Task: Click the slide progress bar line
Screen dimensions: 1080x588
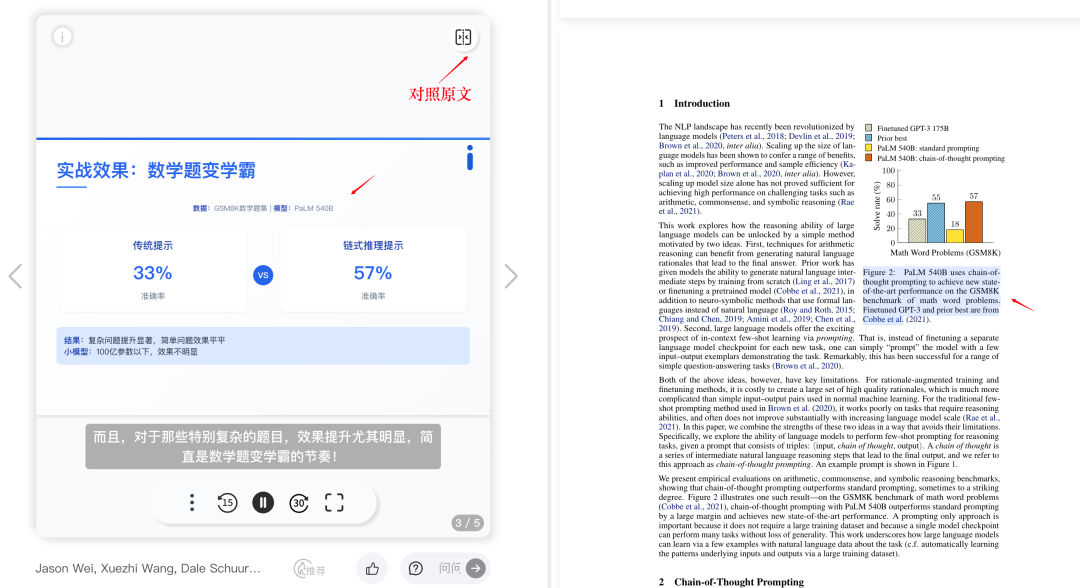Action: coord(263,138)
